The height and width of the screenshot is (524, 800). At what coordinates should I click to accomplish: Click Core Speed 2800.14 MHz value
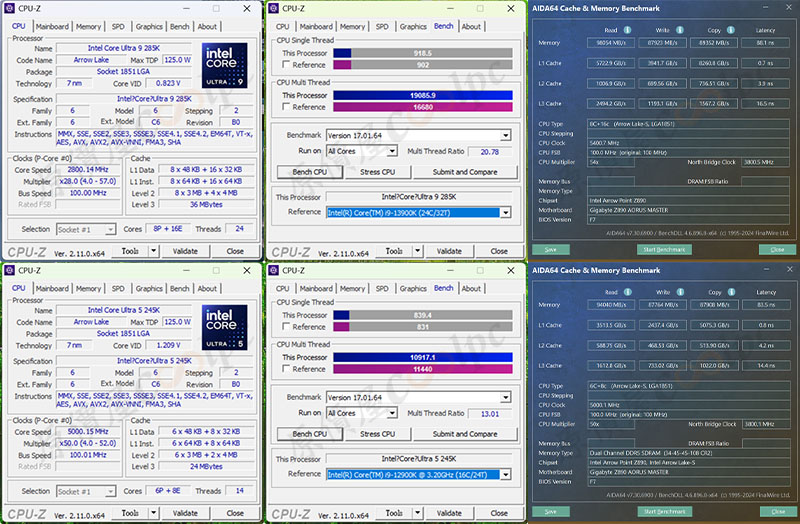point(88,169)
